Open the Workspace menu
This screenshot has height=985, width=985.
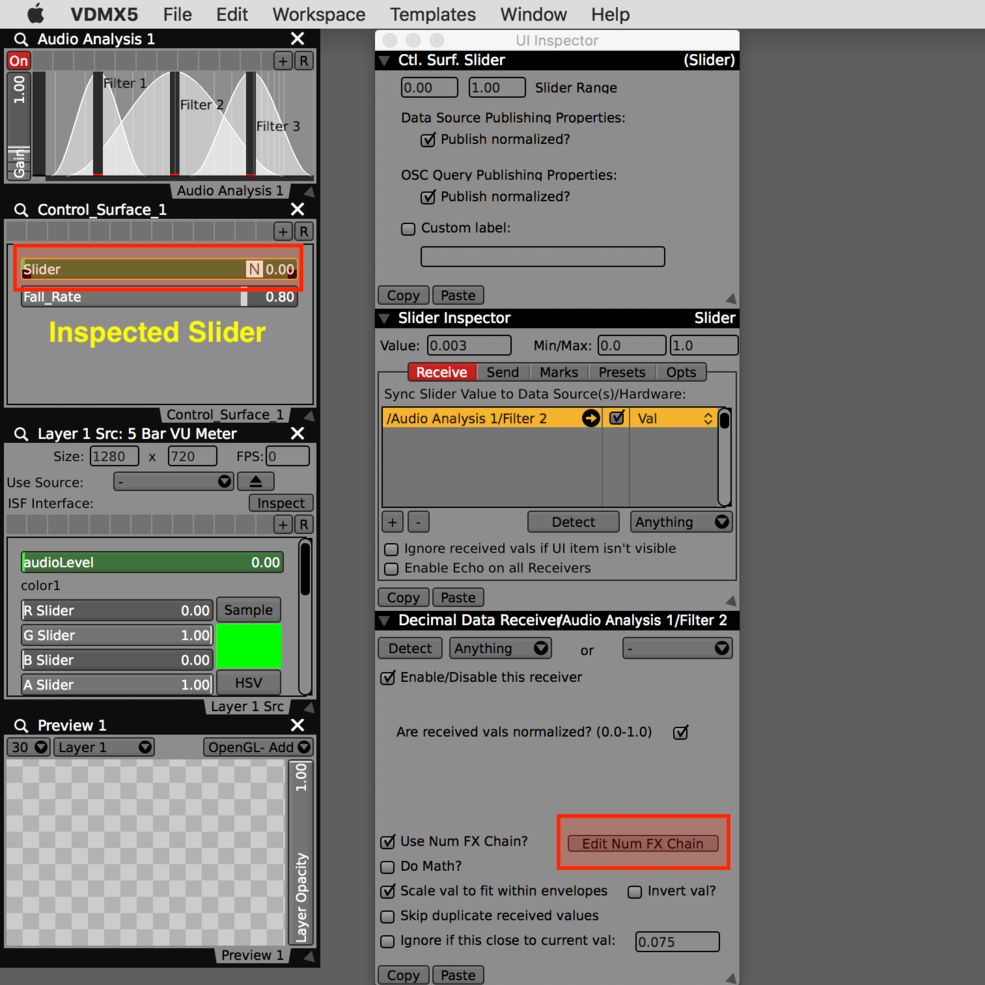coord(318,14)
